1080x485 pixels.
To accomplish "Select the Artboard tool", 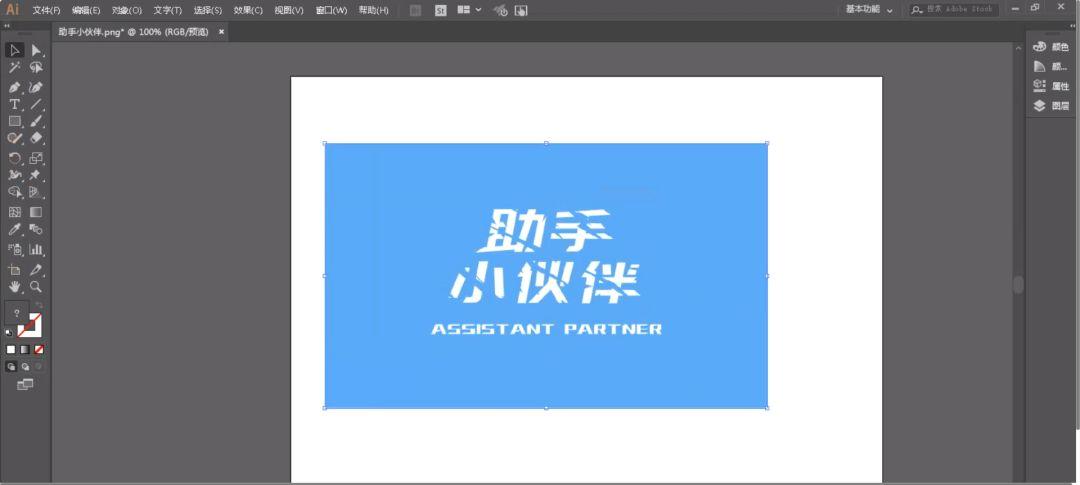I will pyautogui.click(x=14, y=270).
